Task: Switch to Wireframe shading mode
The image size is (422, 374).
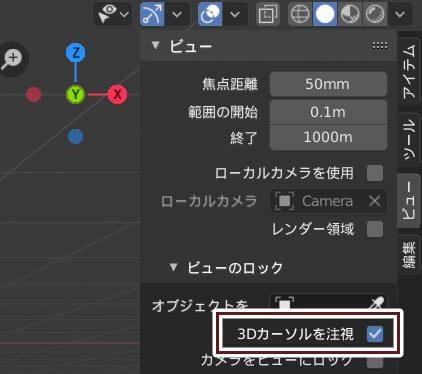Action: pos(300,14)
